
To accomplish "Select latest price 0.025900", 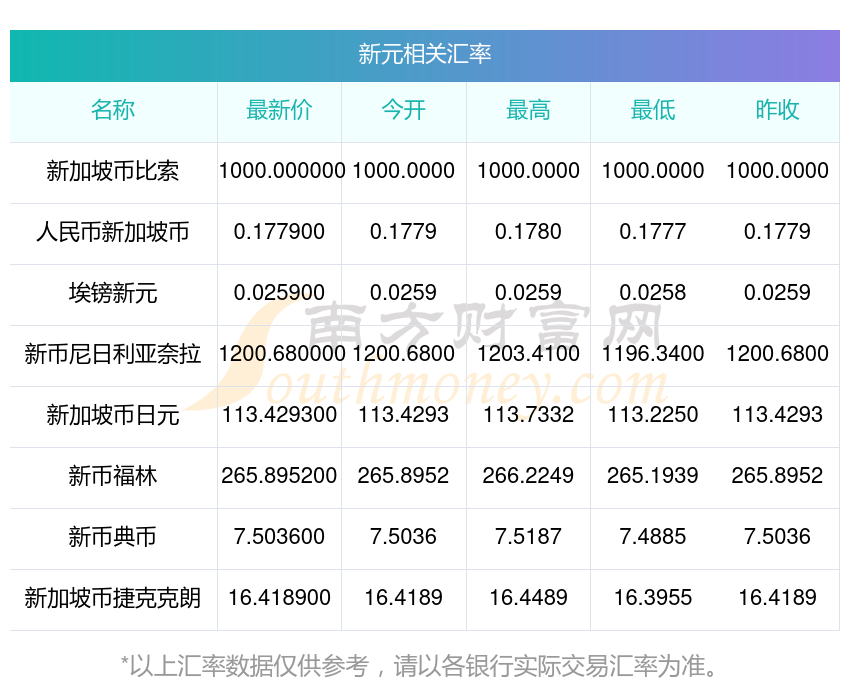I will [279, 293].
